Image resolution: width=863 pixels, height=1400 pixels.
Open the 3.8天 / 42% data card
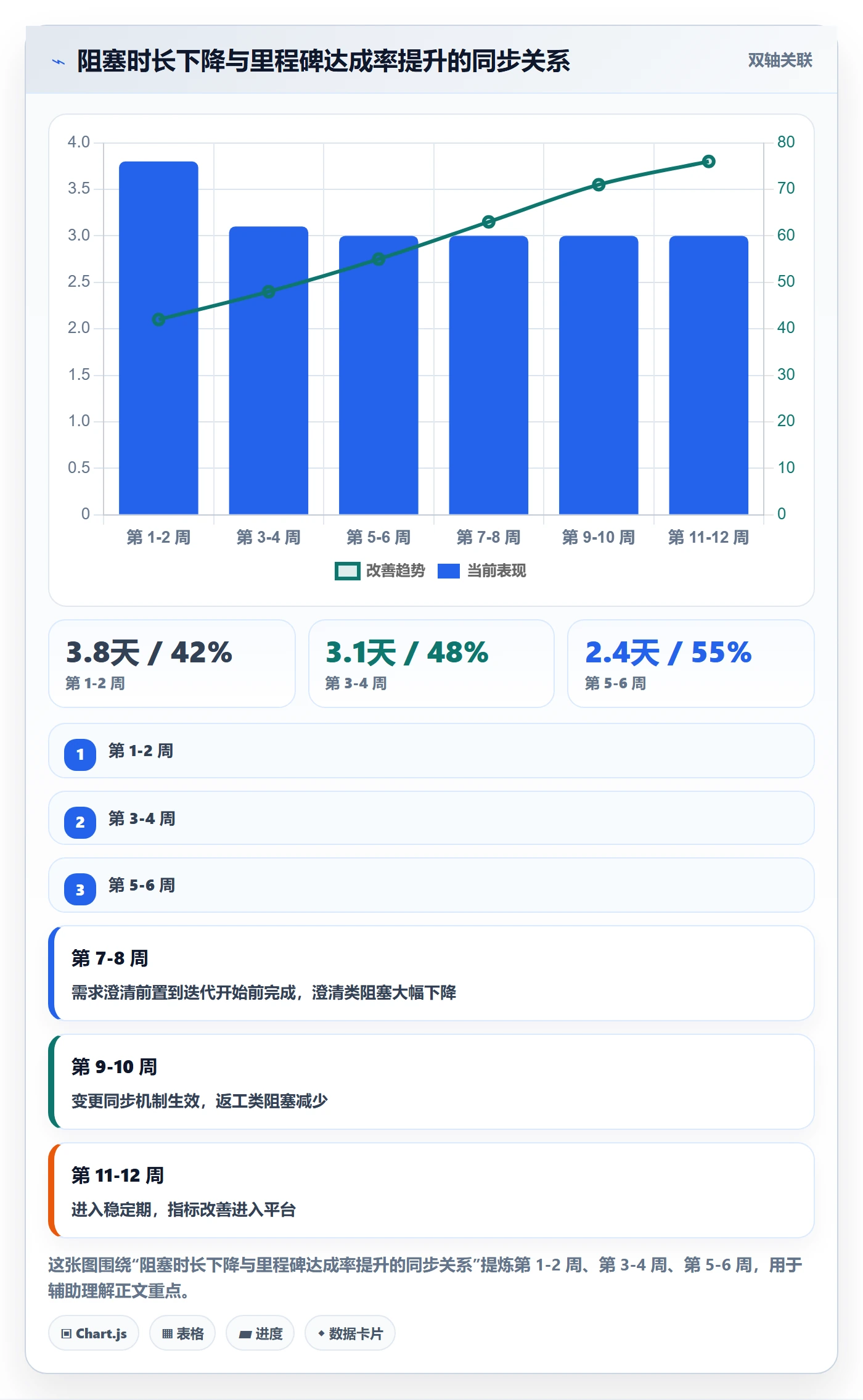pyautogui.click(x=172, y=664)
